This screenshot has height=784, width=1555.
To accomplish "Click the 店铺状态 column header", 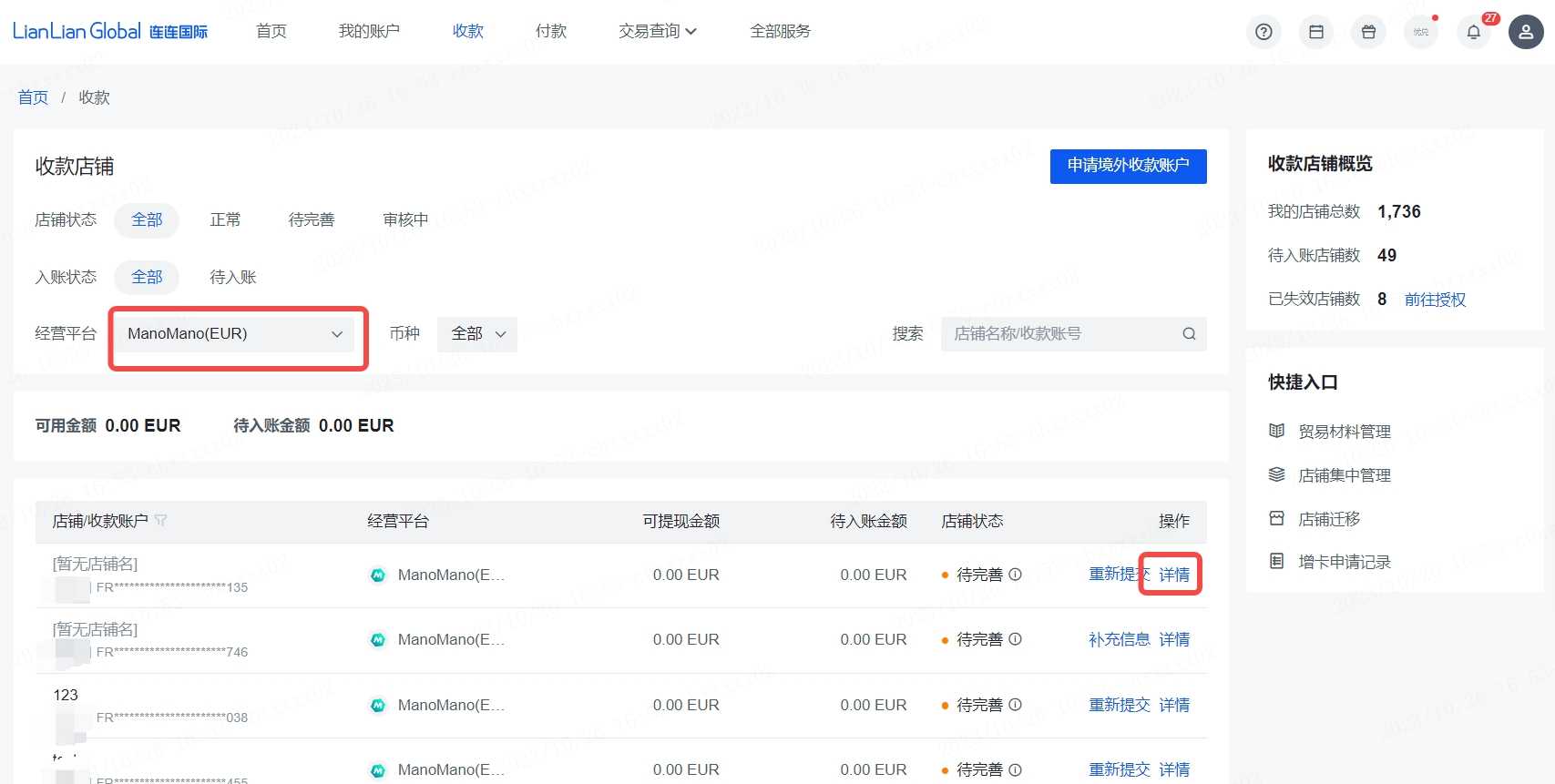I will coord(972,521).
